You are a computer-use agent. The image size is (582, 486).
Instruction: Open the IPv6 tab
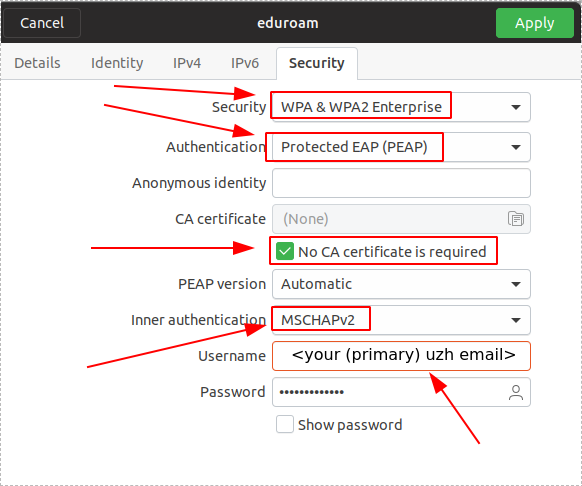(245, 63)
